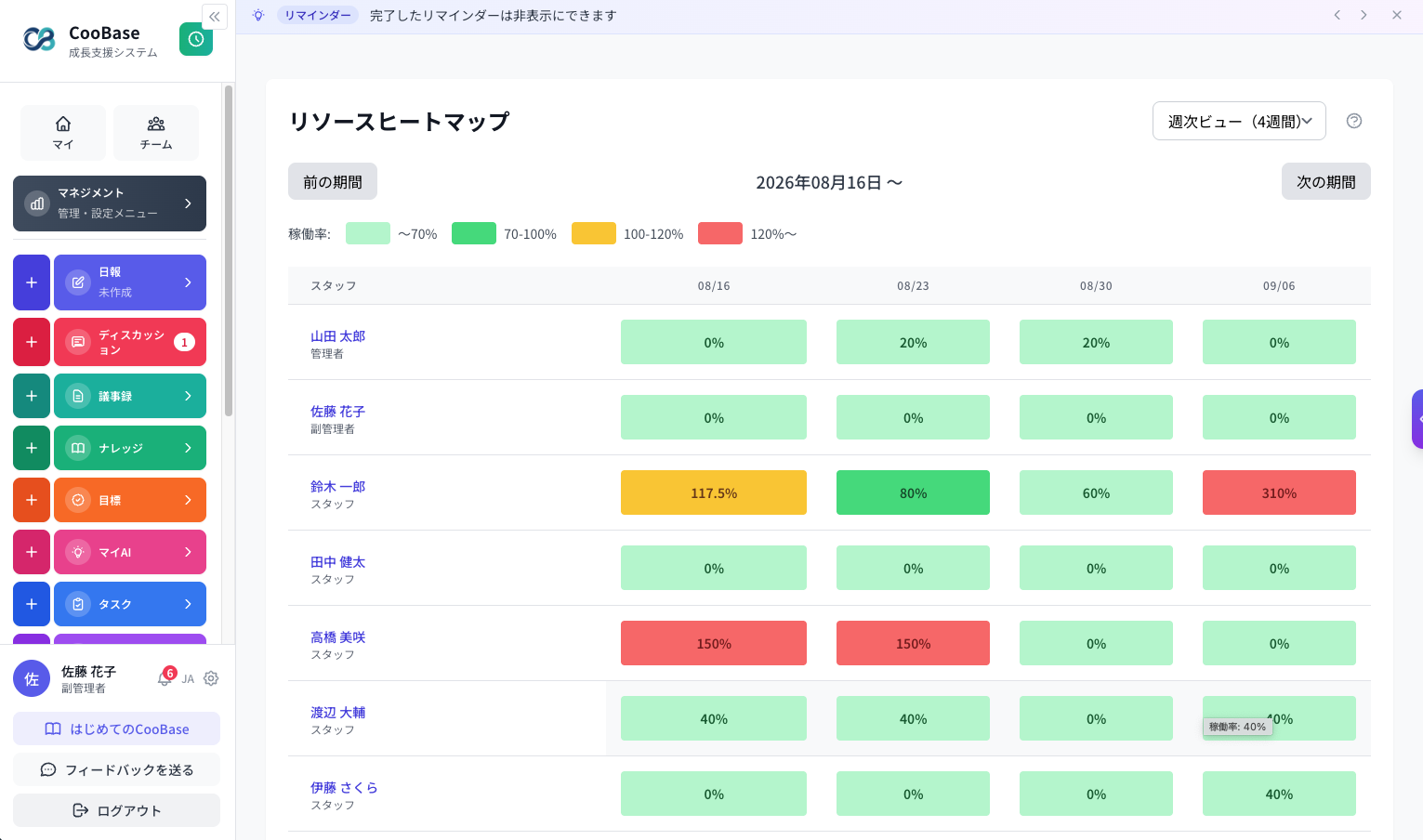This screenshot has width=1423, height=840.
Task: Open the ナレッジ menu item
Action: pos(130,448)
